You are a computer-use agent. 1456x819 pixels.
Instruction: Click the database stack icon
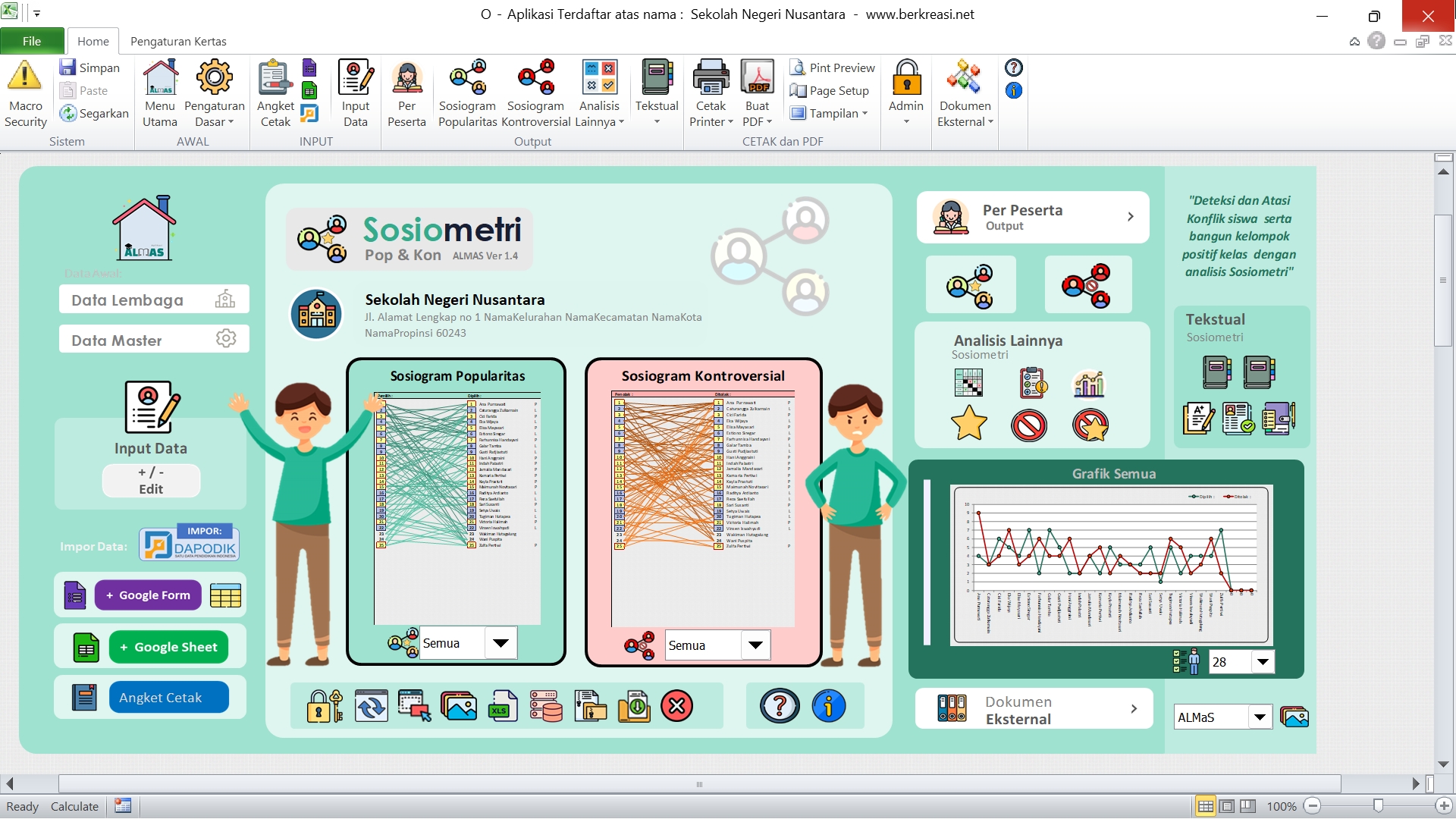(x=545, y=706)
